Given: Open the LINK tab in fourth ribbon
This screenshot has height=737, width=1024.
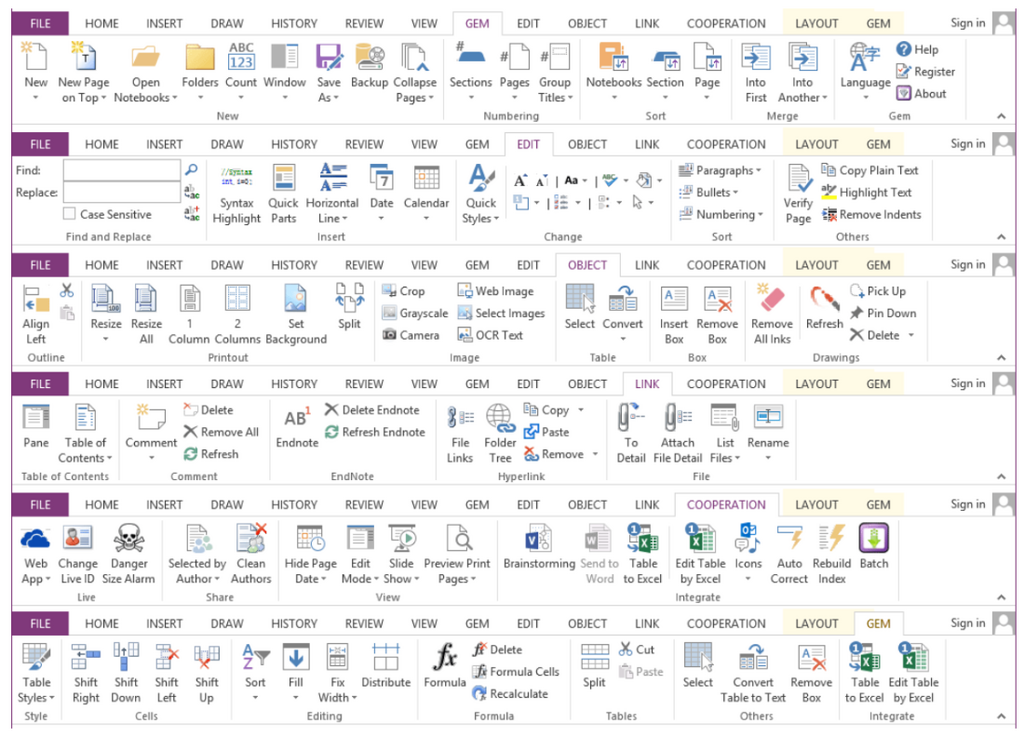Looking at the screenshot, I should [647, 384].
